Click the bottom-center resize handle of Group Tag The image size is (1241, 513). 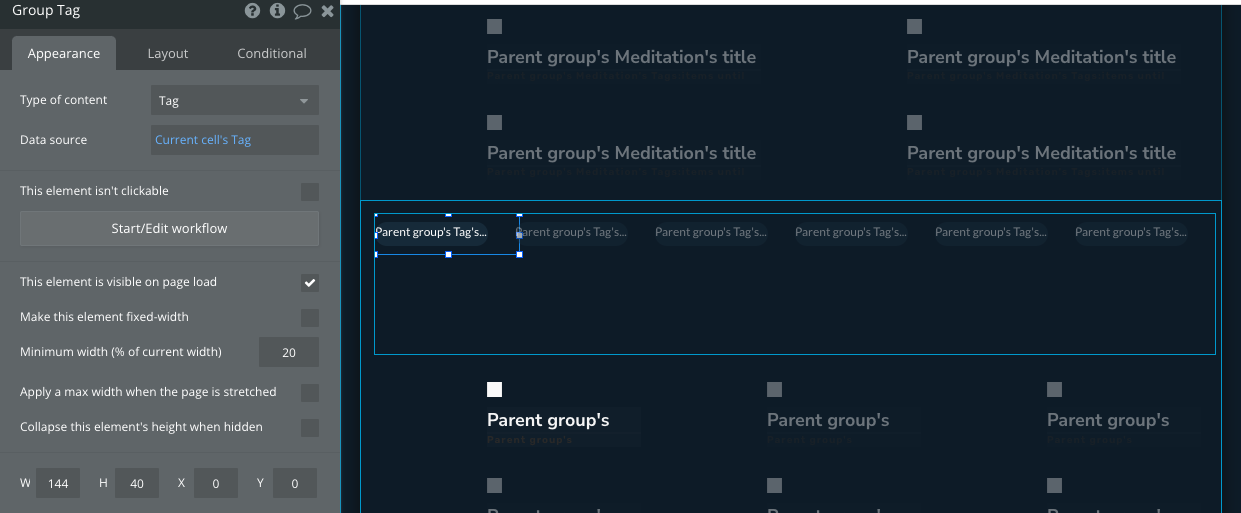[x=448, y=255]
